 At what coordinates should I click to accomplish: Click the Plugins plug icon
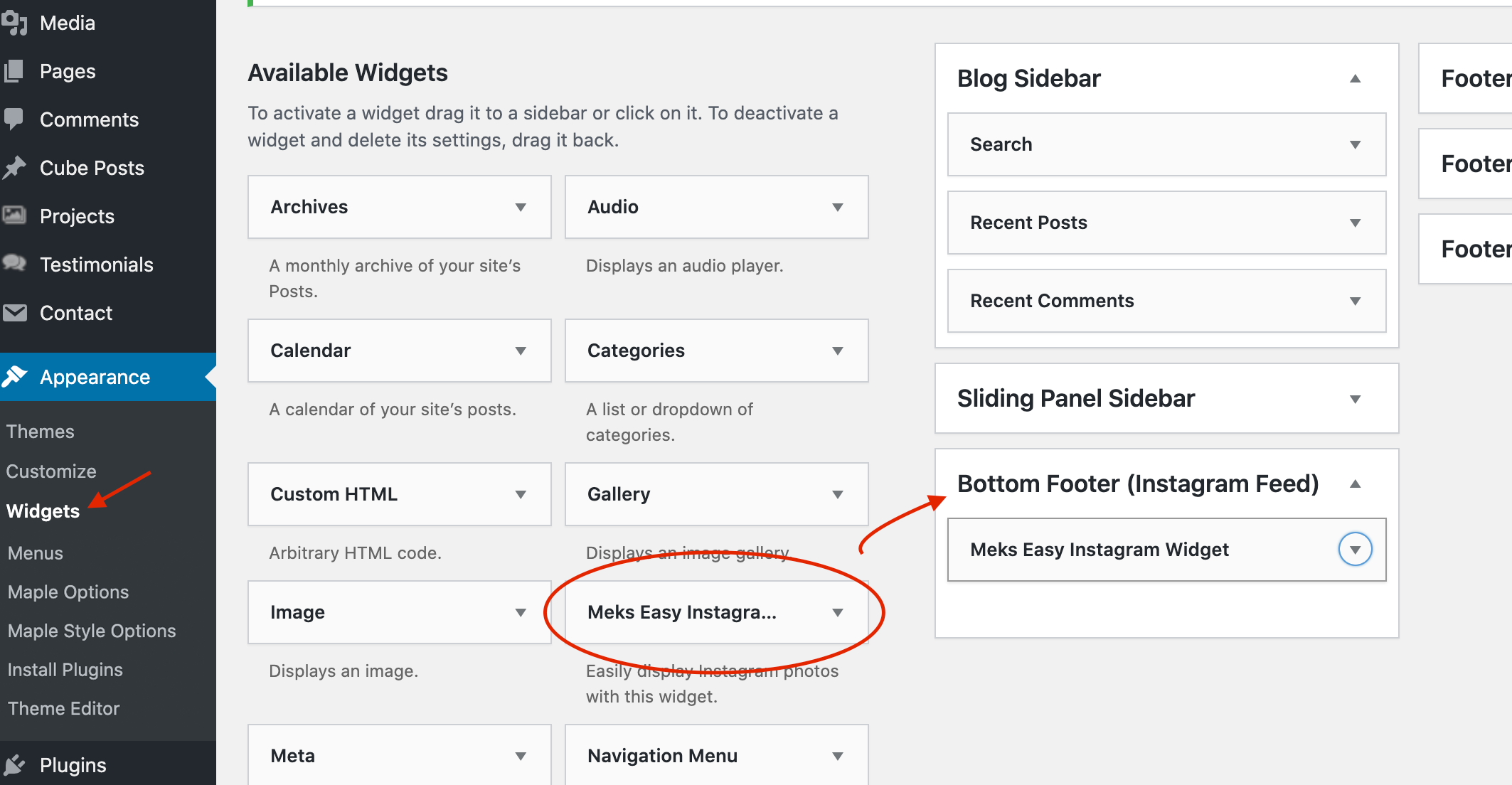14,765
